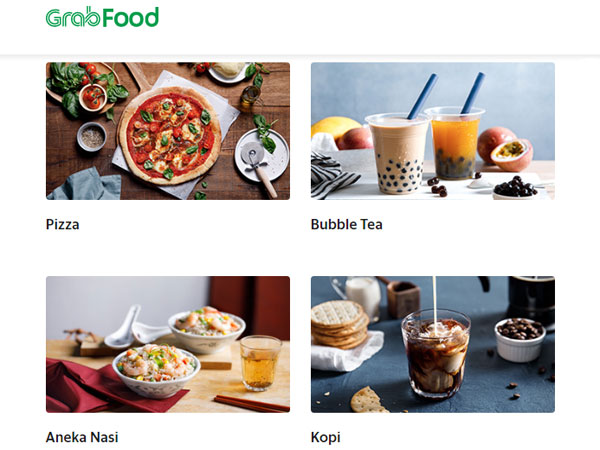This screenshot has height=450, width=600.
Task: Open the Kopi category image
Action: click(433, 344)
